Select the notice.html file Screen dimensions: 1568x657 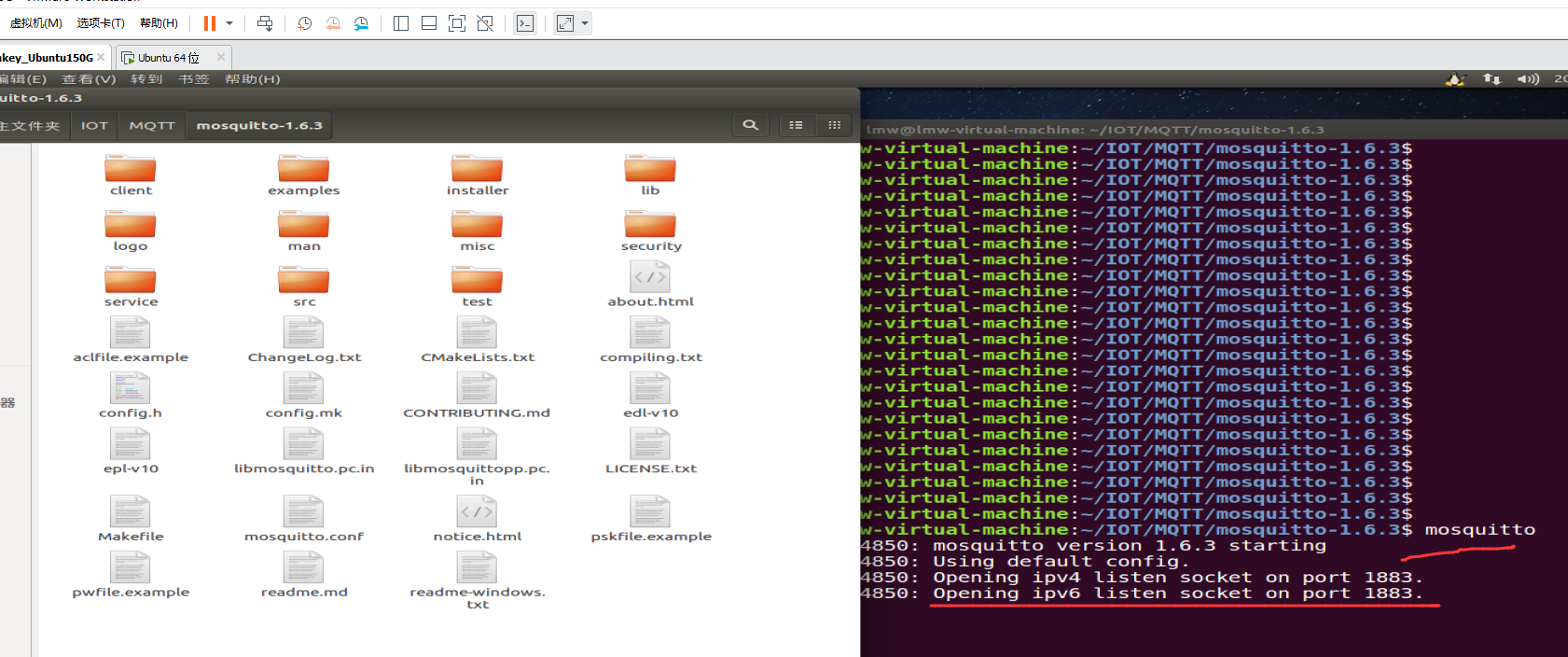click(478, 519)
